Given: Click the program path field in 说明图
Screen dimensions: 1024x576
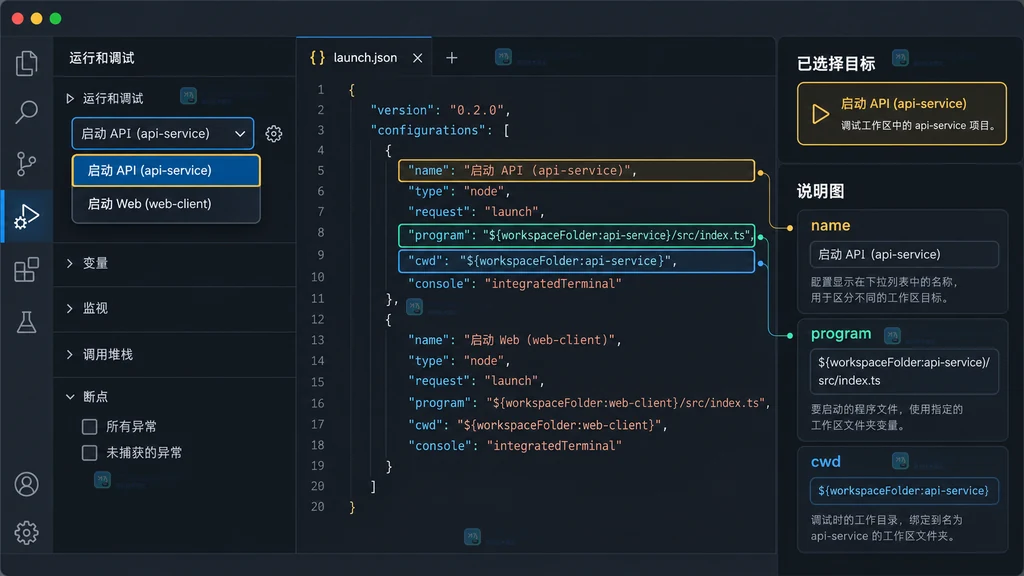Looking at the screenshot, I should [904, 371].
